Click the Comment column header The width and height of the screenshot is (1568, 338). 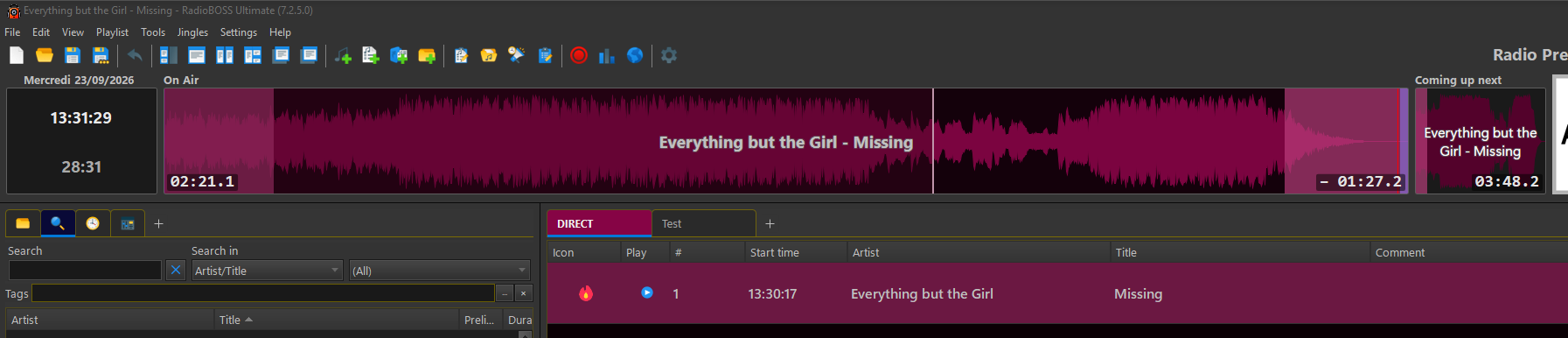click(1469, 252)
